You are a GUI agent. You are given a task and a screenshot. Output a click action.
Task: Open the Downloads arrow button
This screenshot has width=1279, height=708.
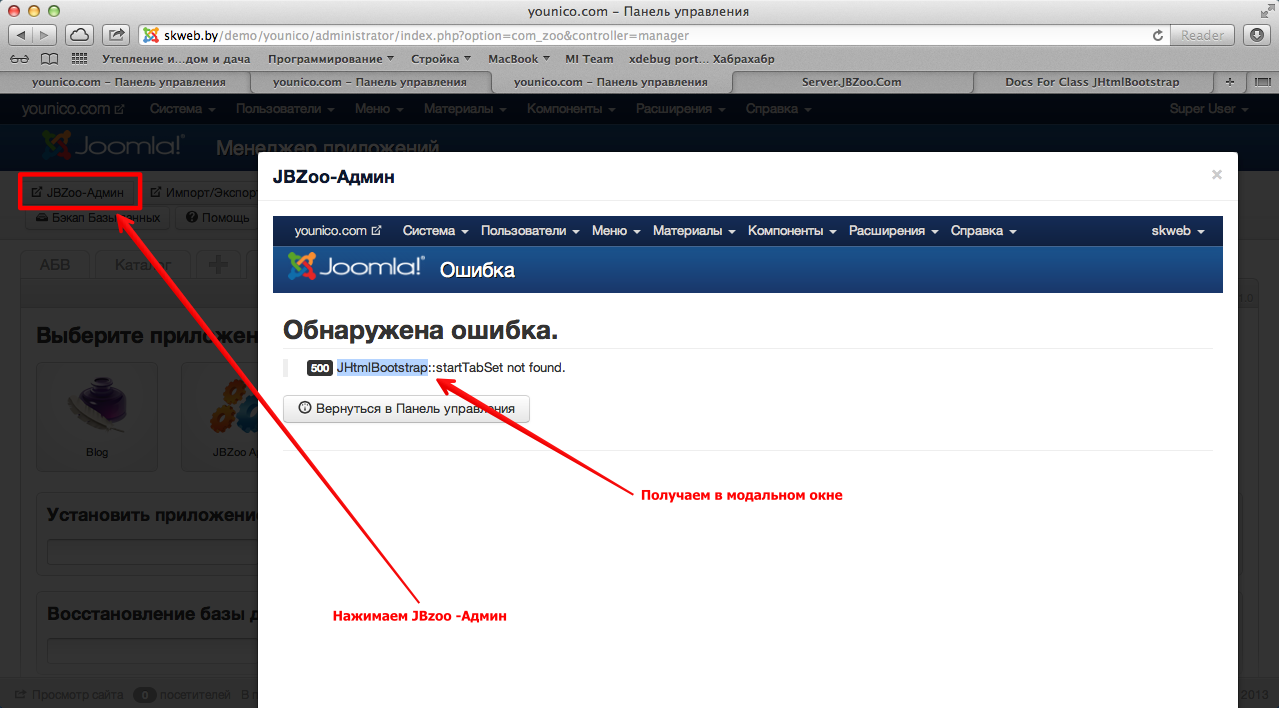pyautogui.click(x=1257, y=35)
